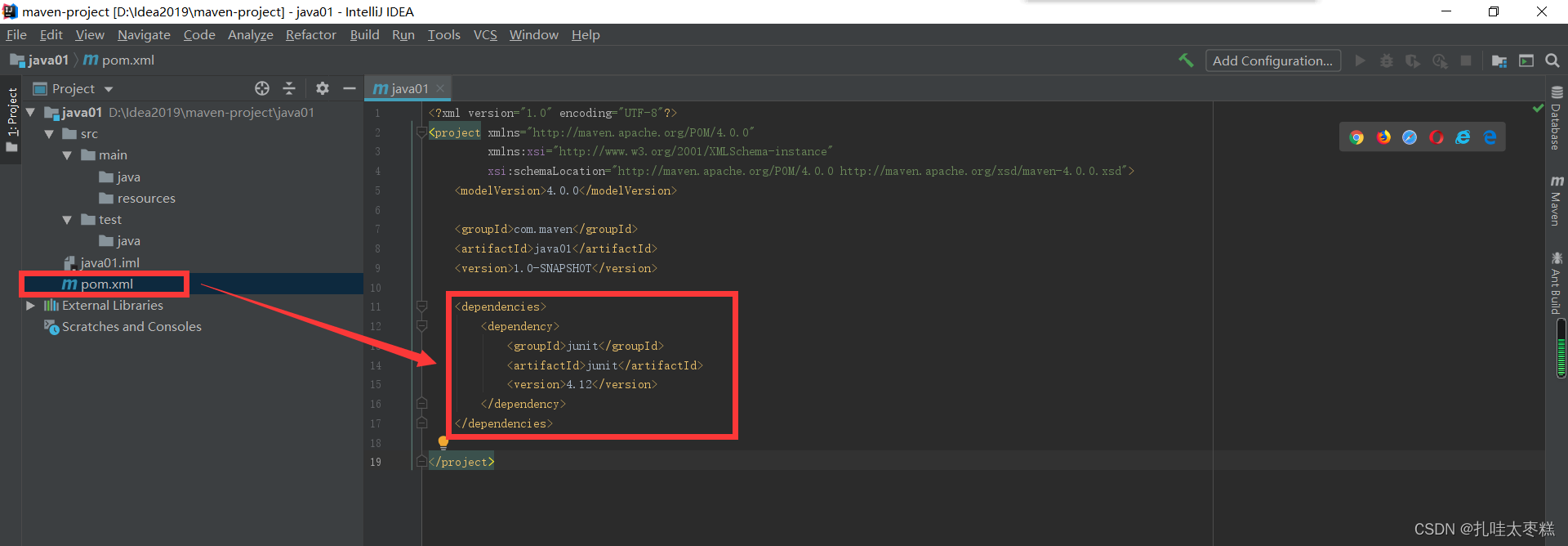Open Project Structure icon in toolbar
Screen dimensions: 1568x546
click(1499, 60)
